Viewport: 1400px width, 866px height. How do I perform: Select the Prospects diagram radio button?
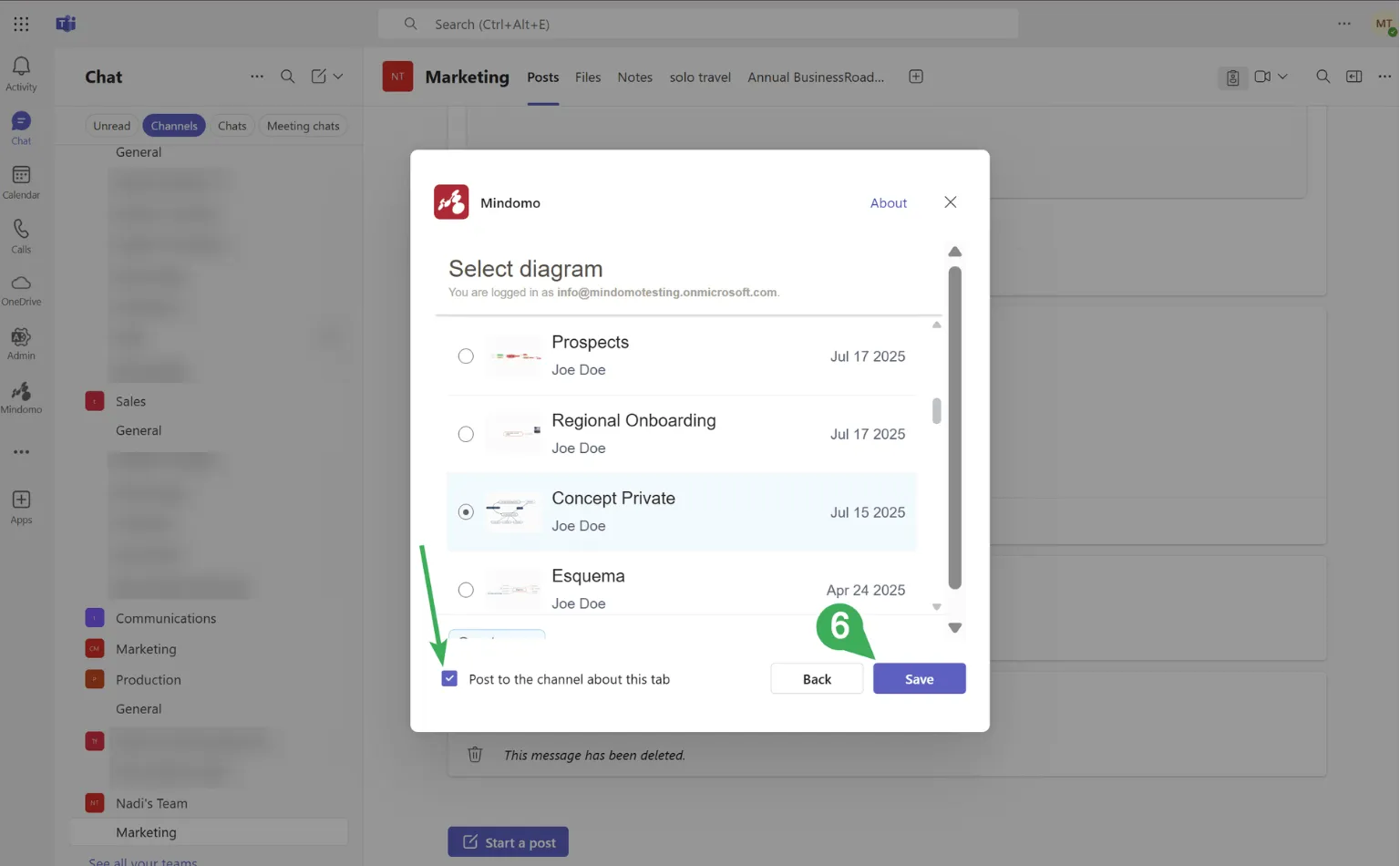pyautogui.click(x=466, y=356)
